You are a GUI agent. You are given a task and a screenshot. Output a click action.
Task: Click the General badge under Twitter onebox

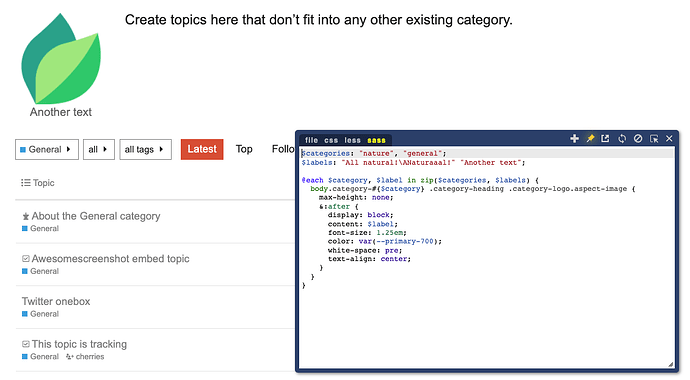point(40,314)
